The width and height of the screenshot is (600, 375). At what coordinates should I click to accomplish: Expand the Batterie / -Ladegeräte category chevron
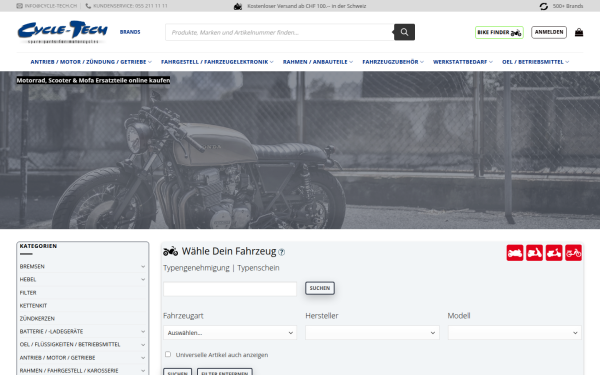point(143,331)
